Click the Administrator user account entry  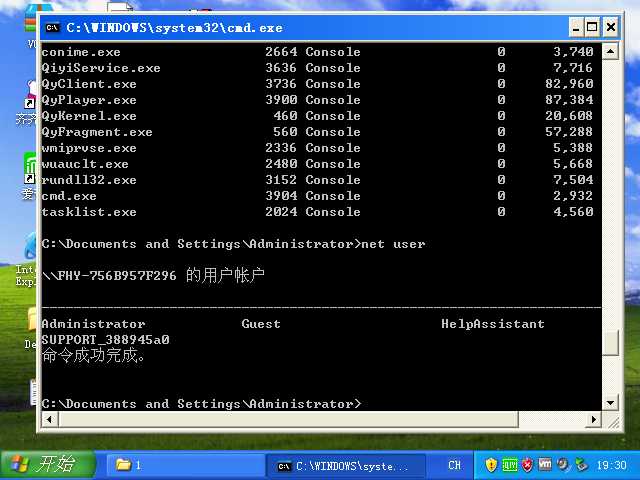click(93, 324)
